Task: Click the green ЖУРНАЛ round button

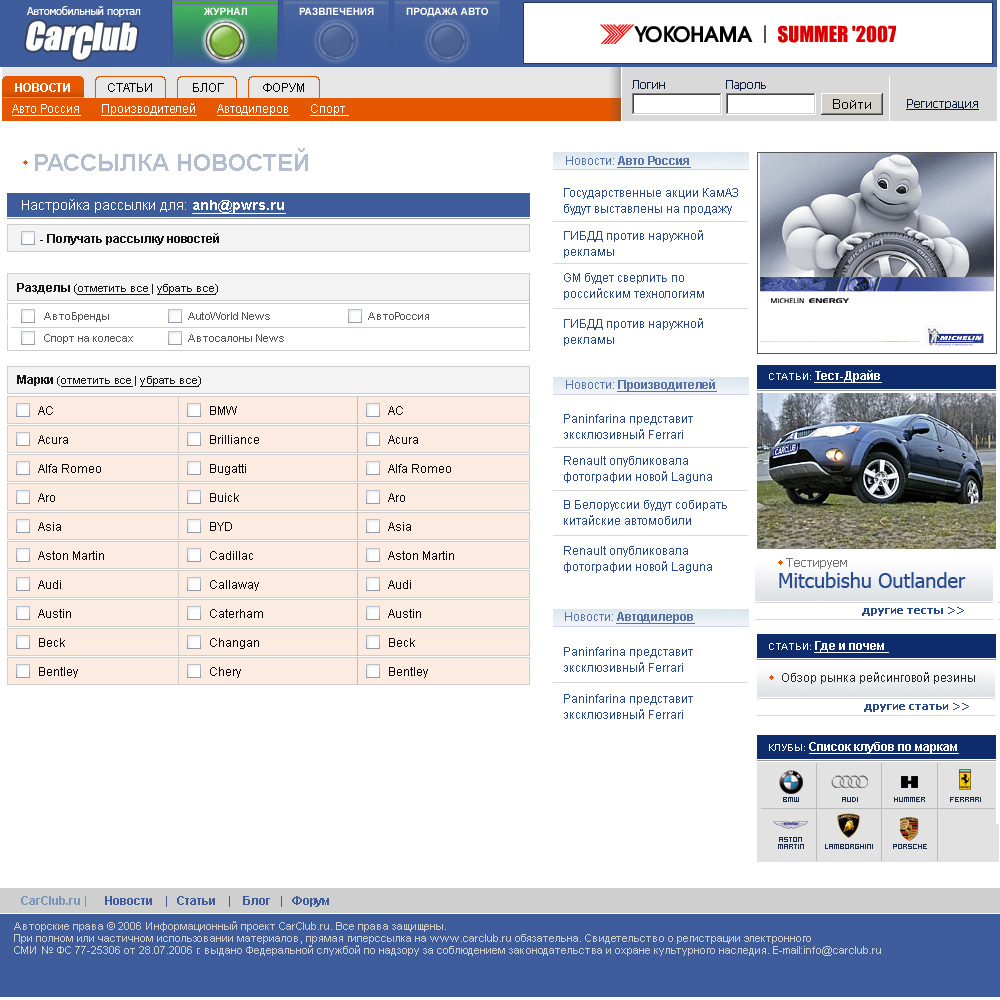Action: click(x=224, y=40)
